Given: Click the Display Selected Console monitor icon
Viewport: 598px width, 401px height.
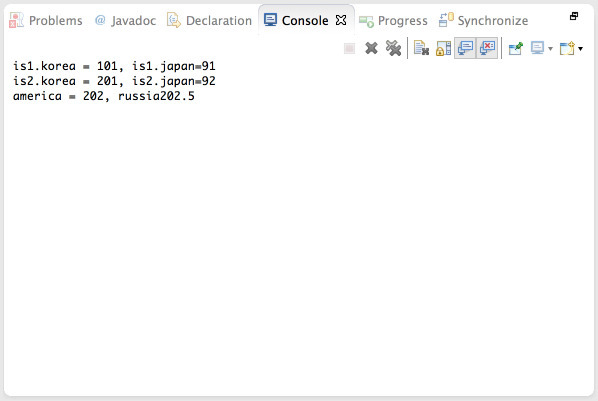Looking at the screenshot, I should [x=537, y=48].
